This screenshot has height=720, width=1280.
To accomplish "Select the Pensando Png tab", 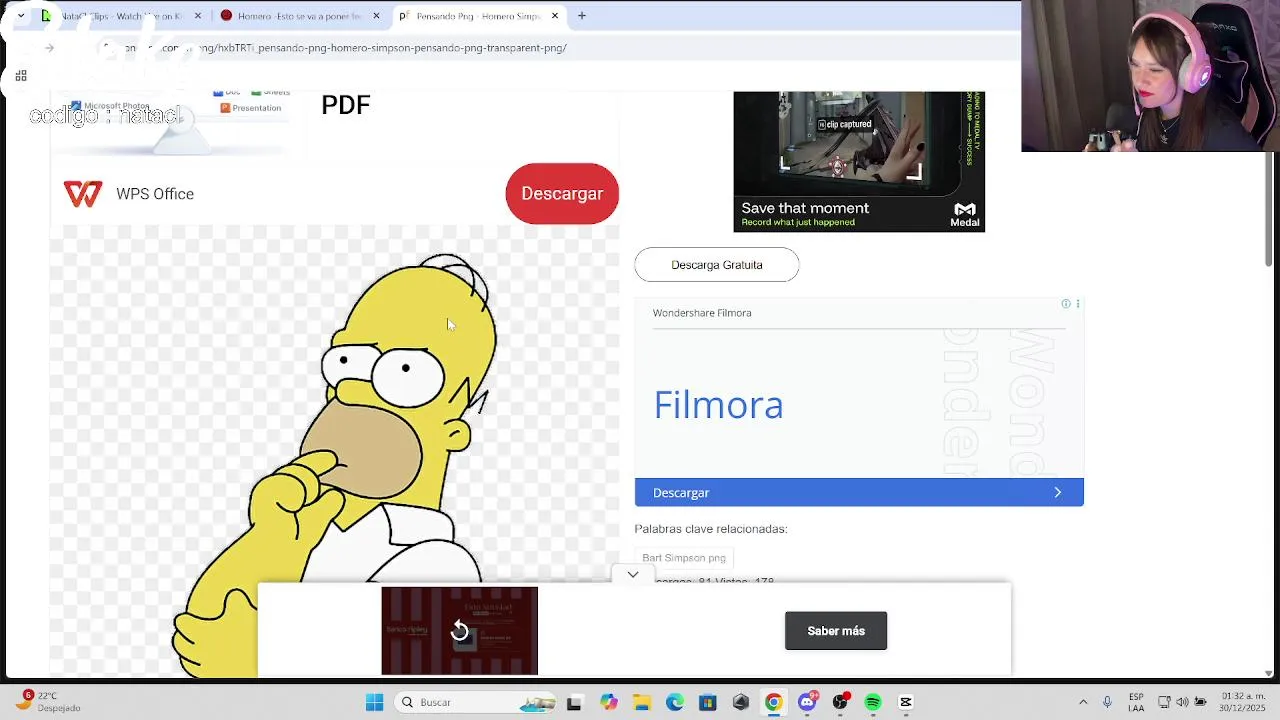I will [478, 16].
